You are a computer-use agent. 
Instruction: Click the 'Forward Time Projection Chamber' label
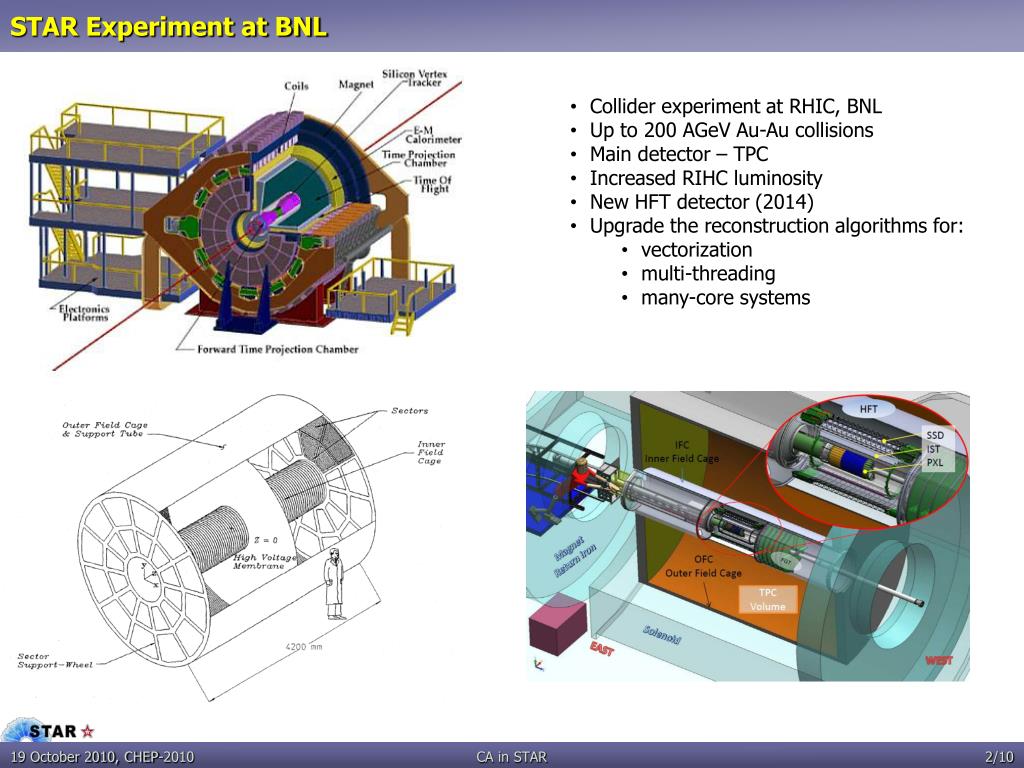point(278,349)
